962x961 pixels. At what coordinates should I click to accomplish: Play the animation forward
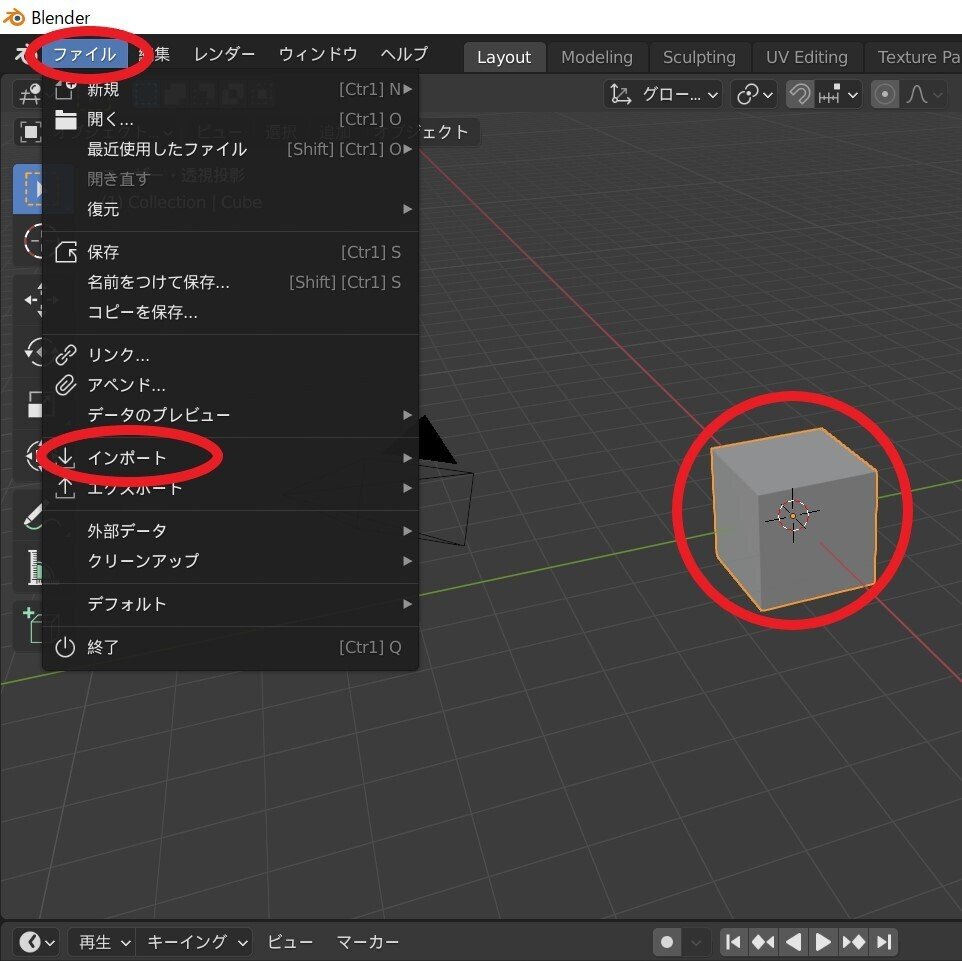[x=823, y=941]
